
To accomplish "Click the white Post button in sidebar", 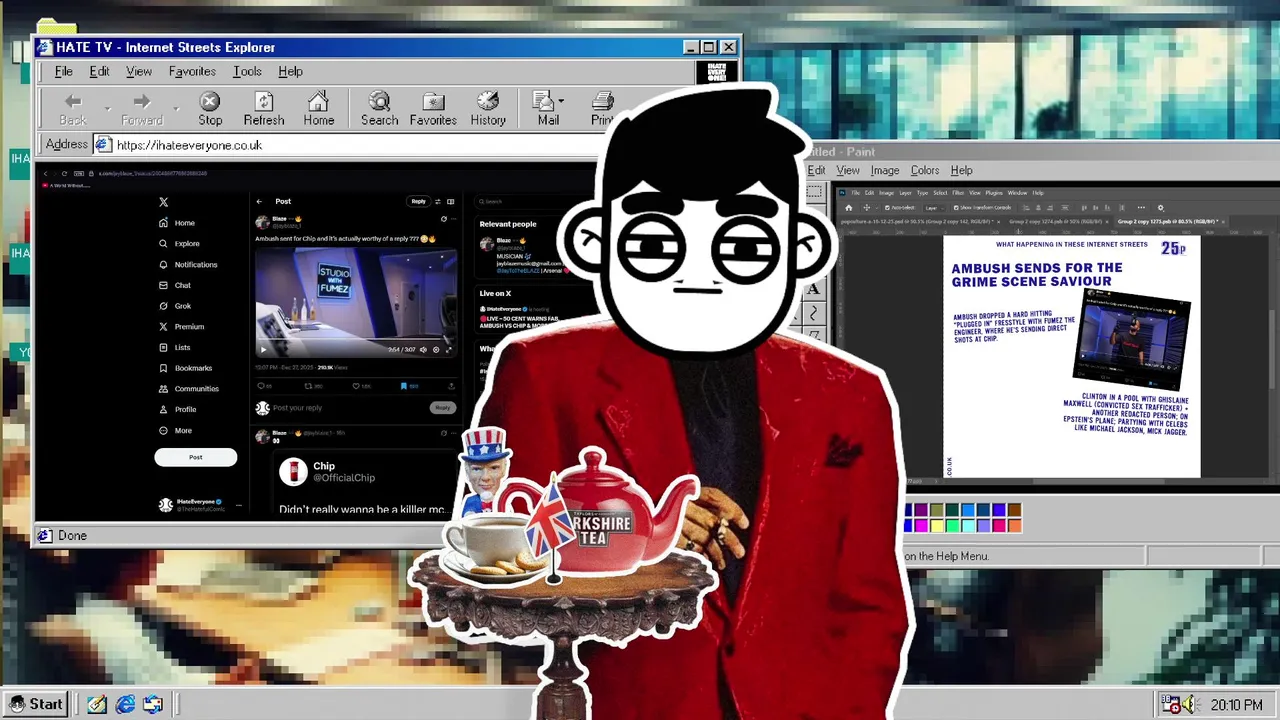I will click(196, 457).
